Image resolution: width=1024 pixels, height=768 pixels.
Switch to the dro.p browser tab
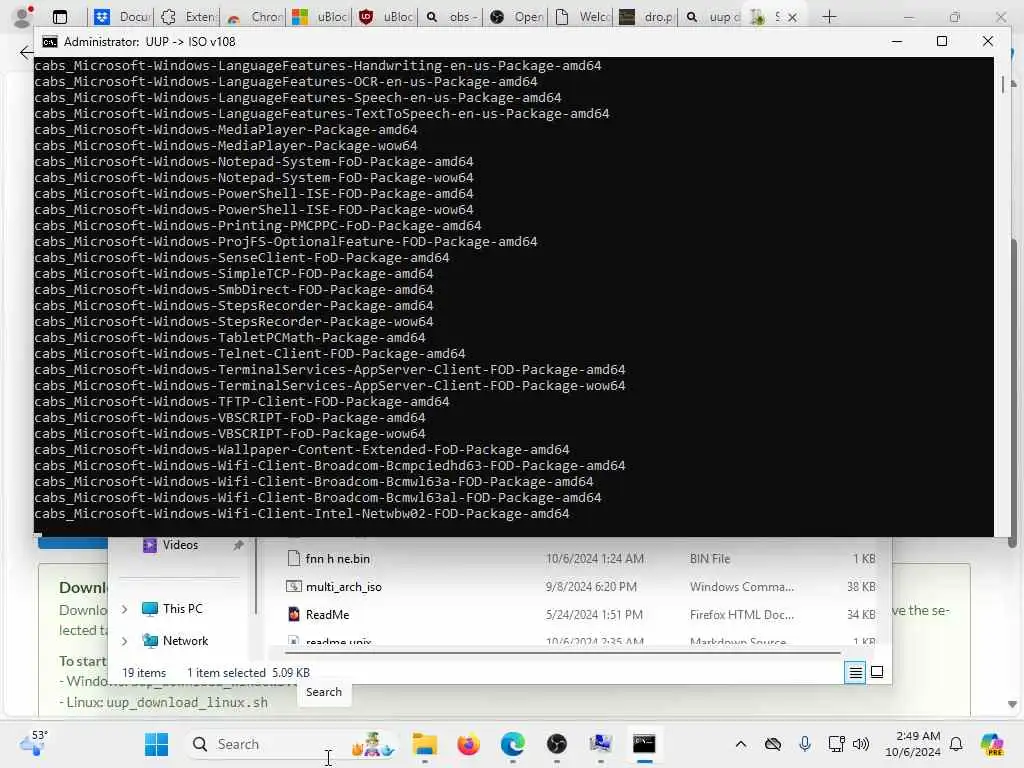coord(647,17)
